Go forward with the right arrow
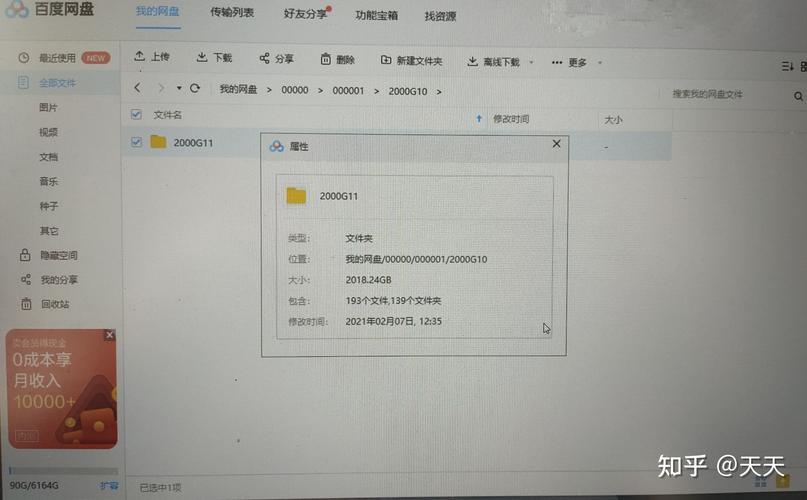 161,88
